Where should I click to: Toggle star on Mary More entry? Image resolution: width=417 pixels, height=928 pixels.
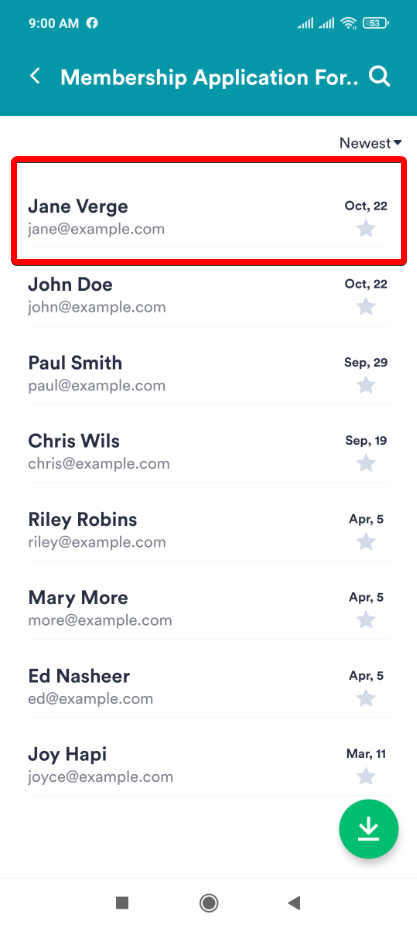tap(366, 620)
